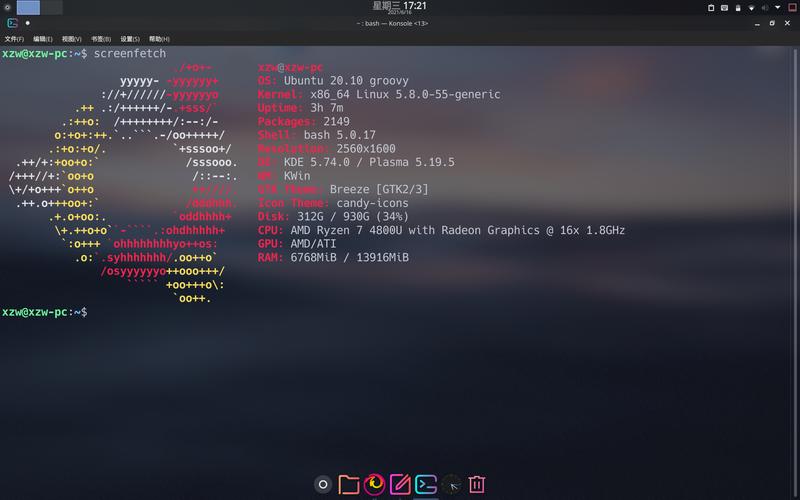The height and width of the screenshot is (500, 800).
Task: Open the 设置(S) menu
Action: [130, 39]
